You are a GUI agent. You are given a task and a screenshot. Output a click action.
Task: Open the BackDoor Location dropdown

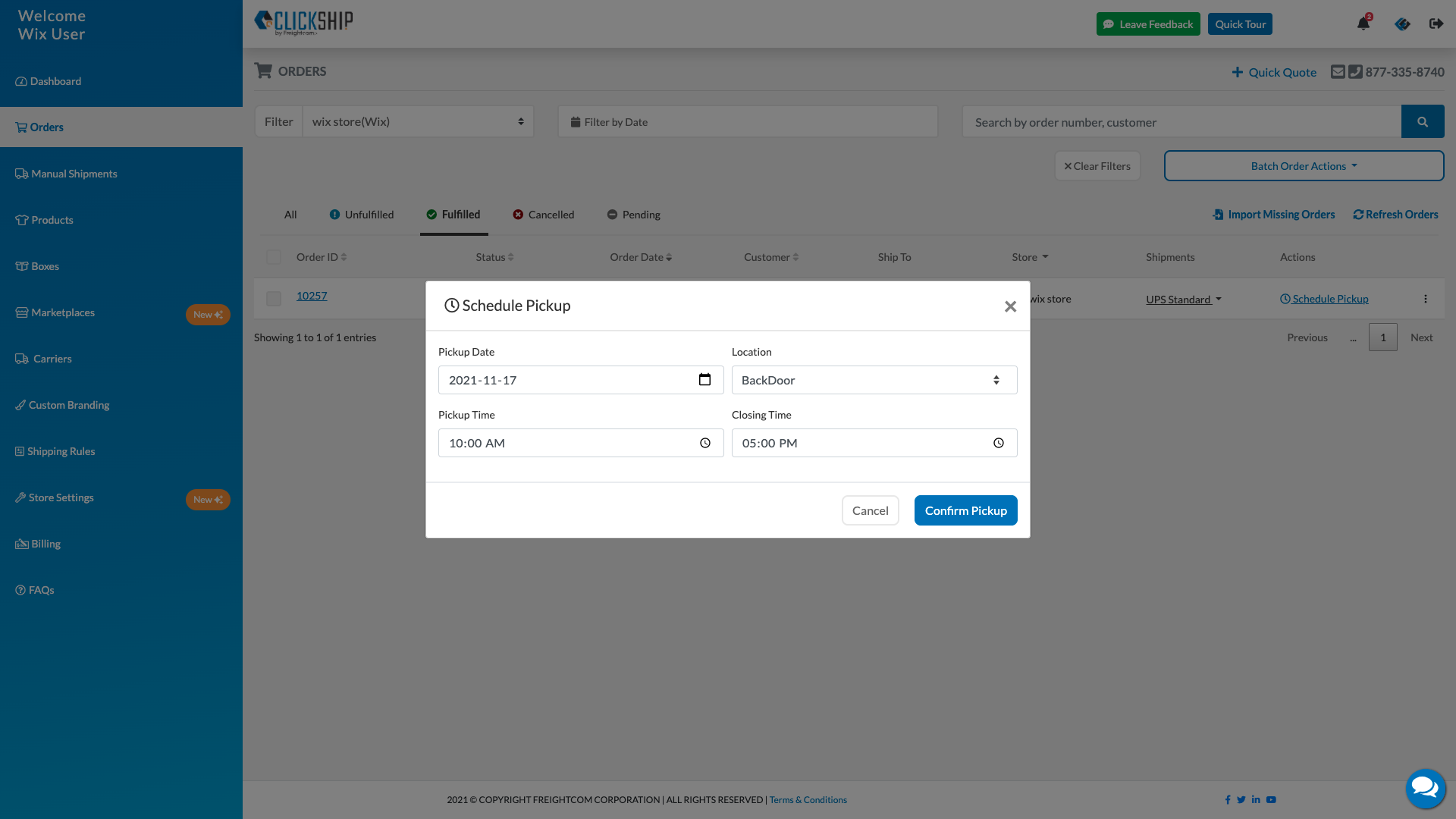874,380
